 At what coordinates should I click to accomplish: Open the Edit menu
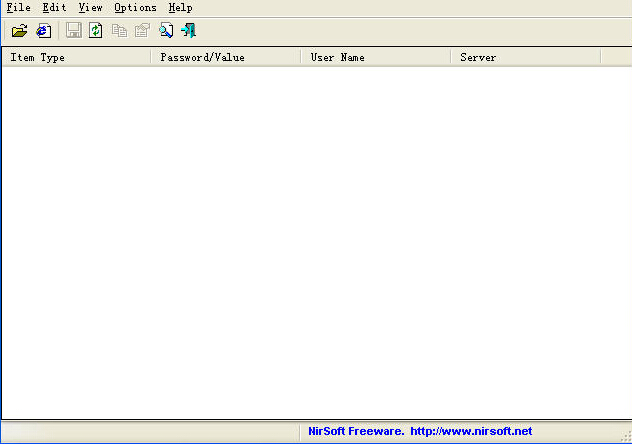pyautogui.click(x=54, y=7)
